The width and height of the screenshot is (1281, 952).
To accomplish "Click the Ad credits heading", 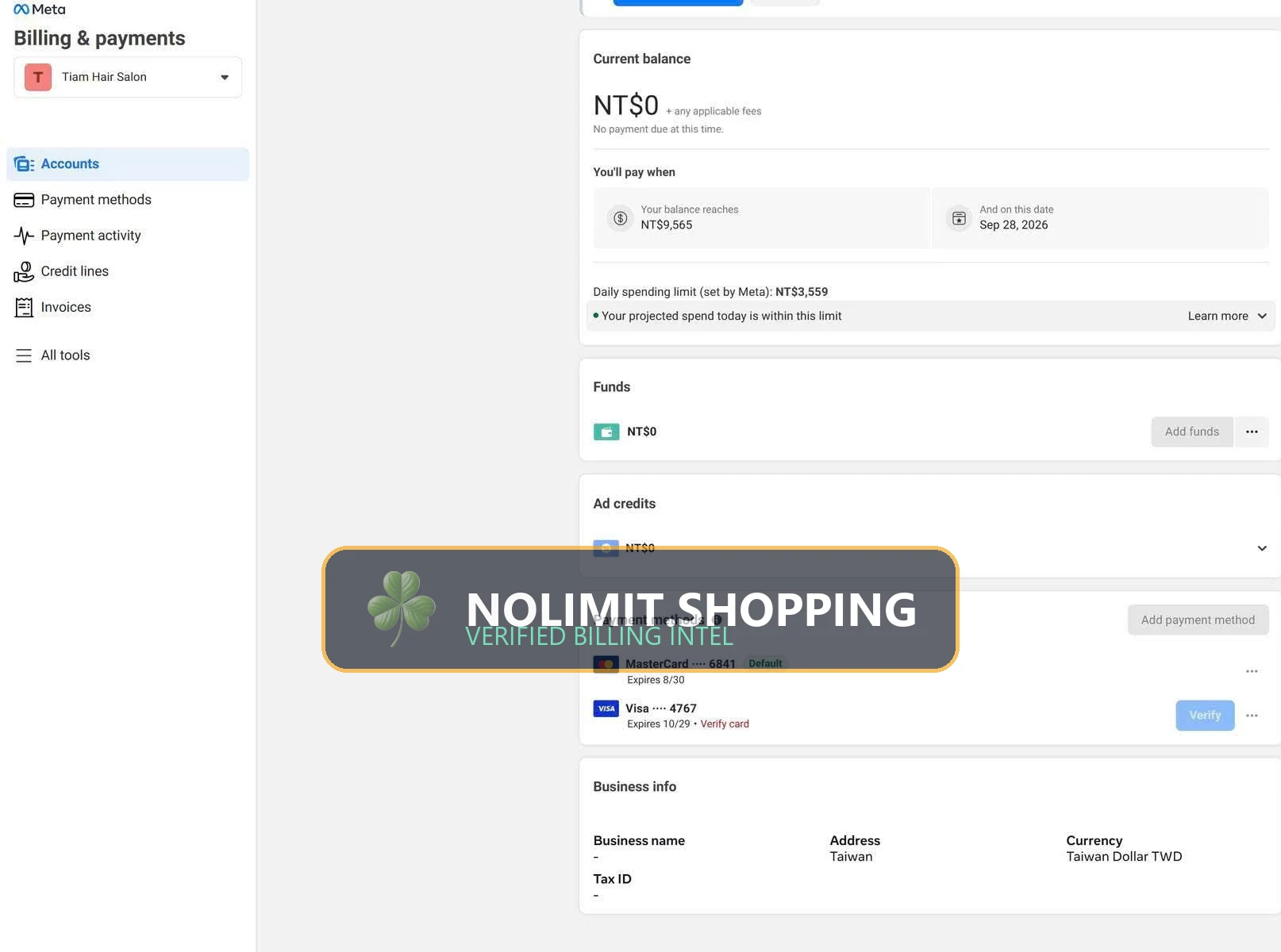I will tap(625, 504).
